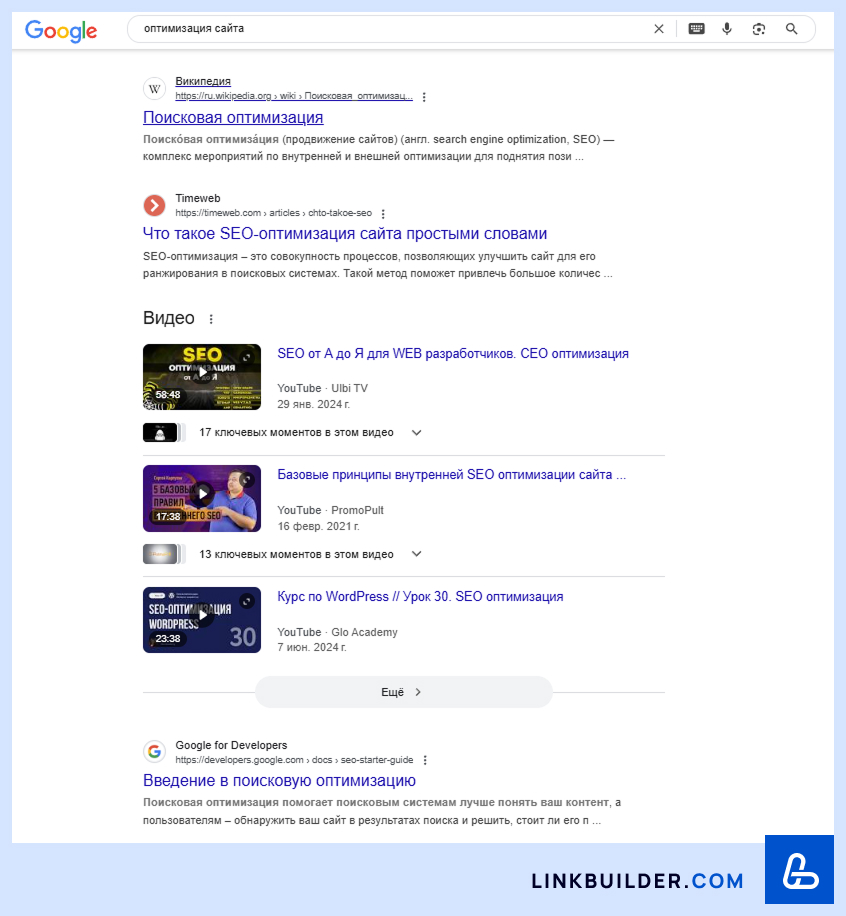Play the Glo Academy WordPress video thumbnail
Image resolution: width=846 pixels, height=916 pixels.
tap(202, 620)
